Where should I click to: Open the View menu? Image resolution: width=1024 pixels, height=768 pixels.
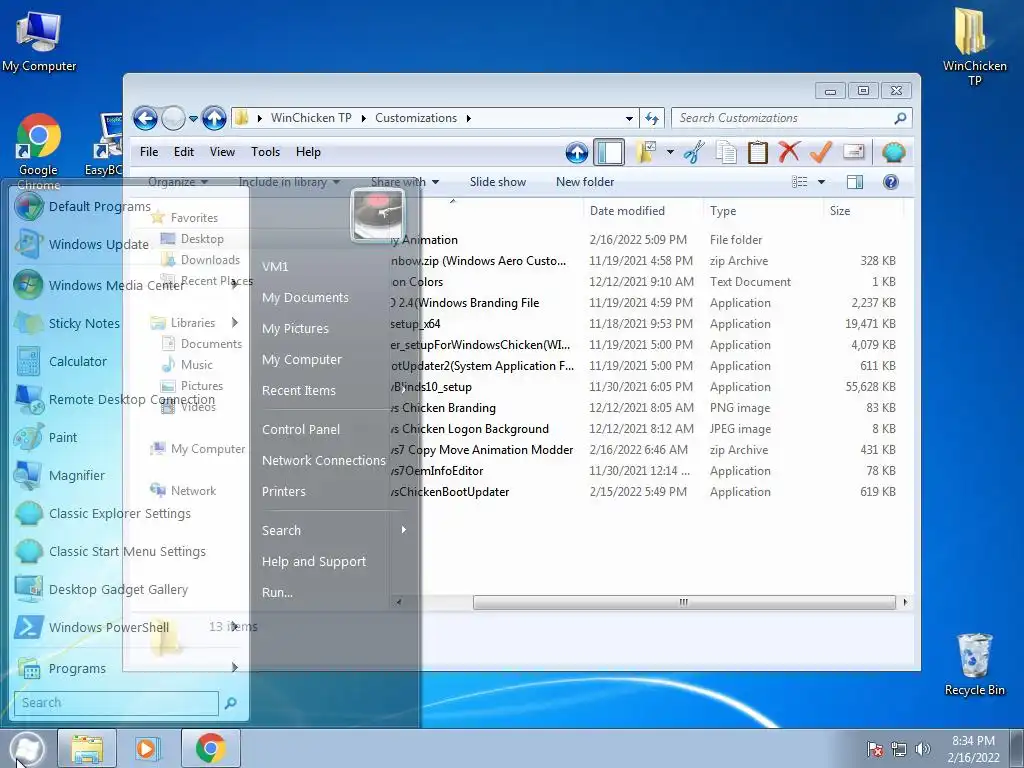(222, 152)
